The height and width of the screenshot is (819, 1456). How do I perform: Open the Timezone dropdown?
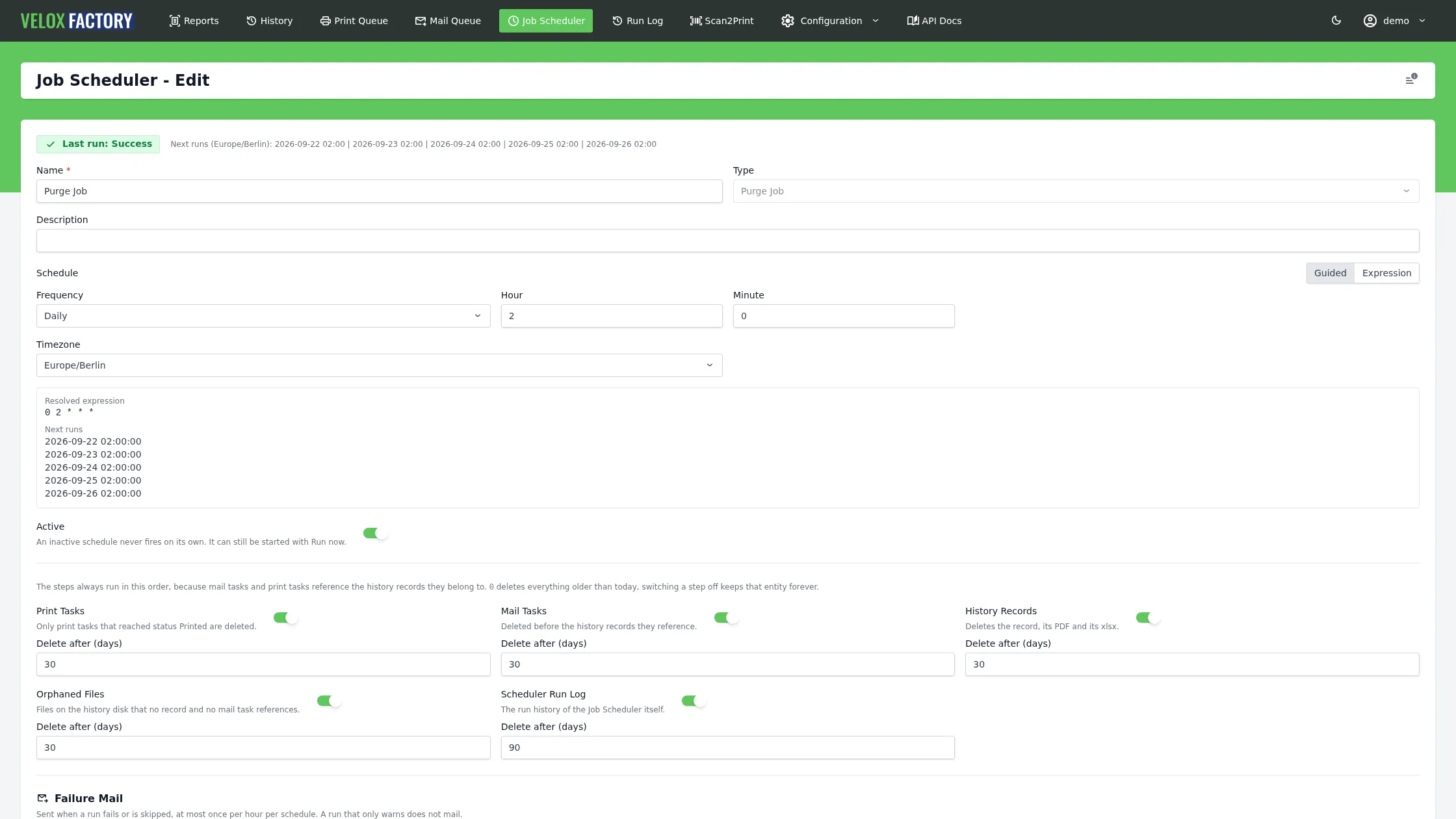[x=380, y=365]
